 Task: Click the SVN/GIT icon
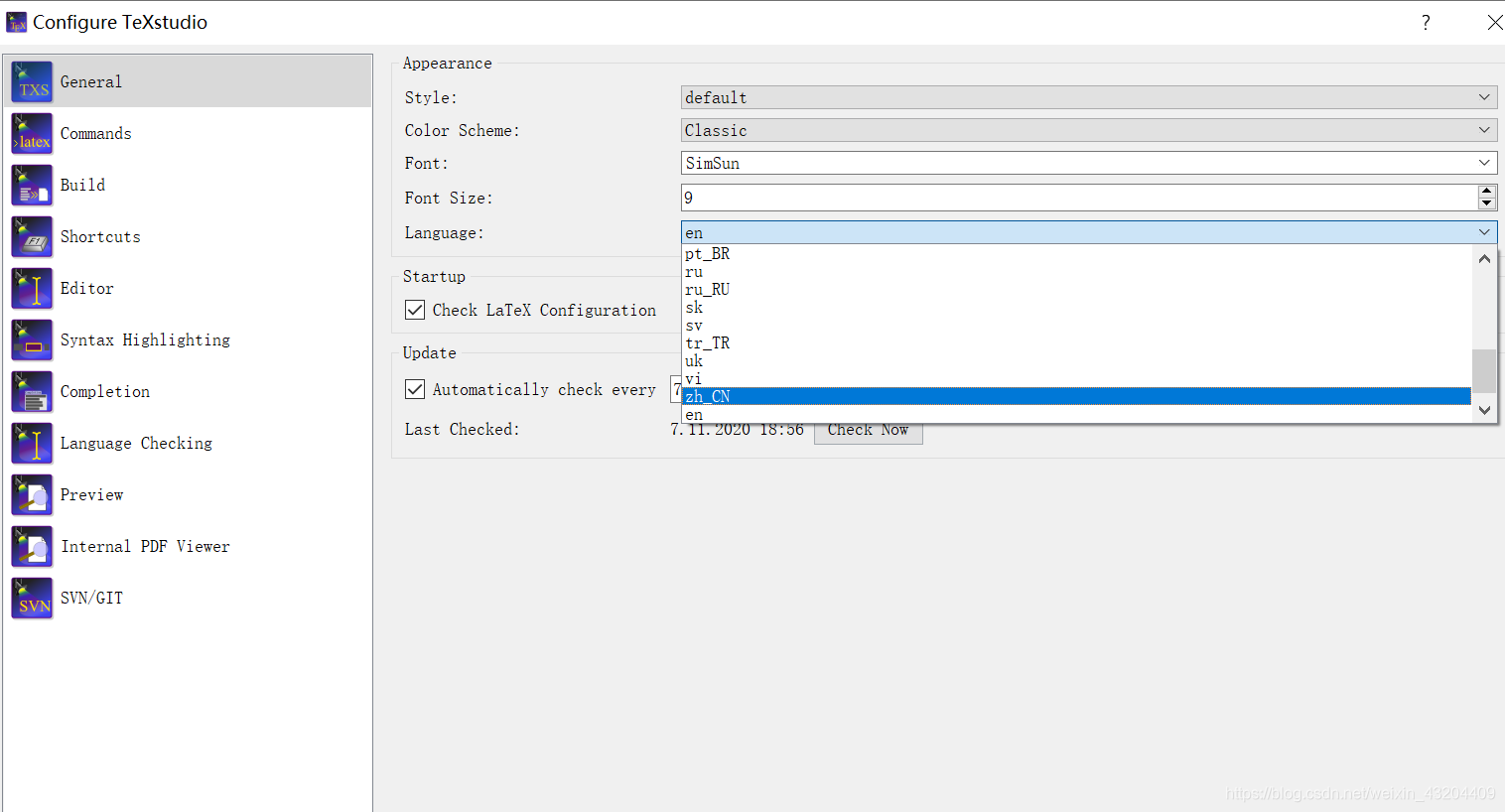(32, 598)
